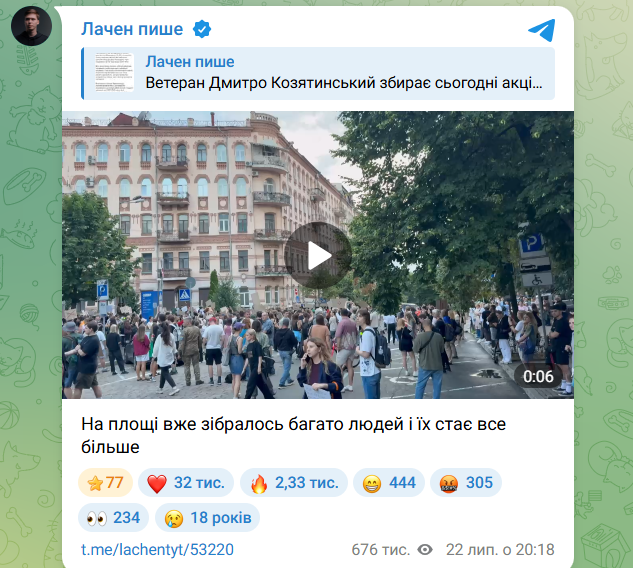Open quoted reply about Ветеран Дмитро Козятинський
Viewport: 633px width, 568px height.
pyautogui.click(x=318, y=73)
